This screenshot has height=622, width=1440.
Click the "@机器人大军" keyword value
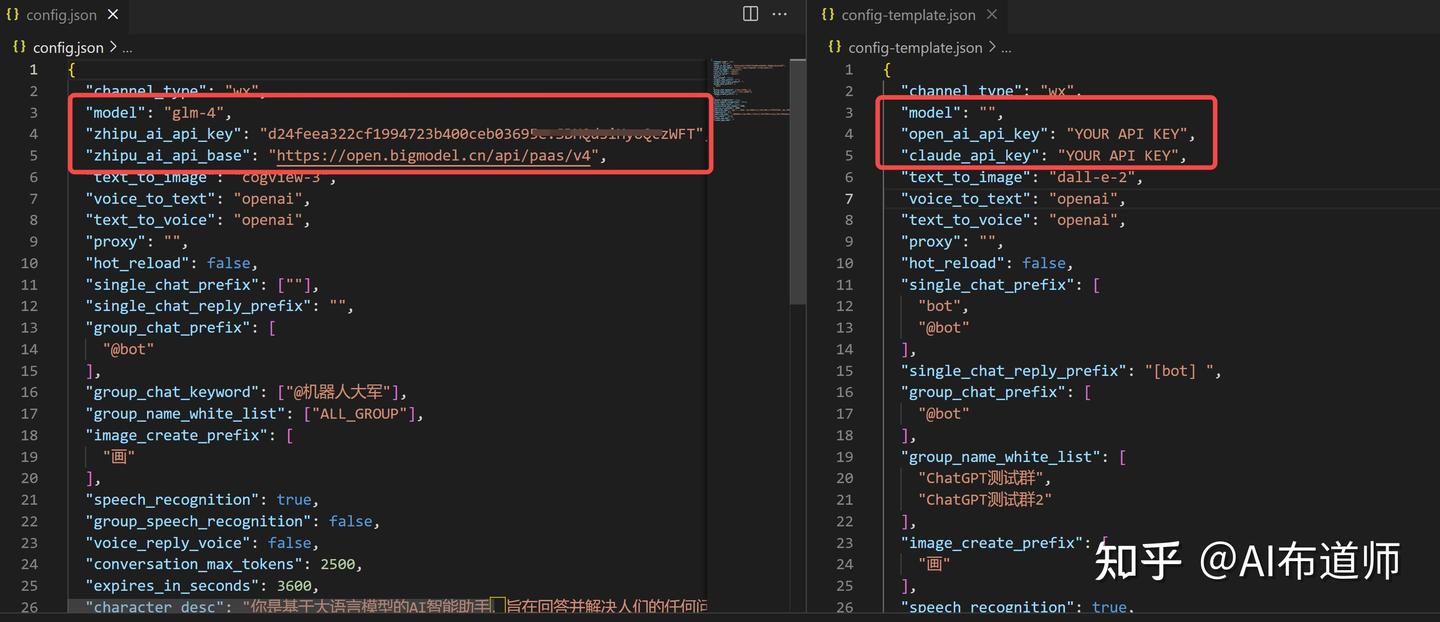click(341, 392)
